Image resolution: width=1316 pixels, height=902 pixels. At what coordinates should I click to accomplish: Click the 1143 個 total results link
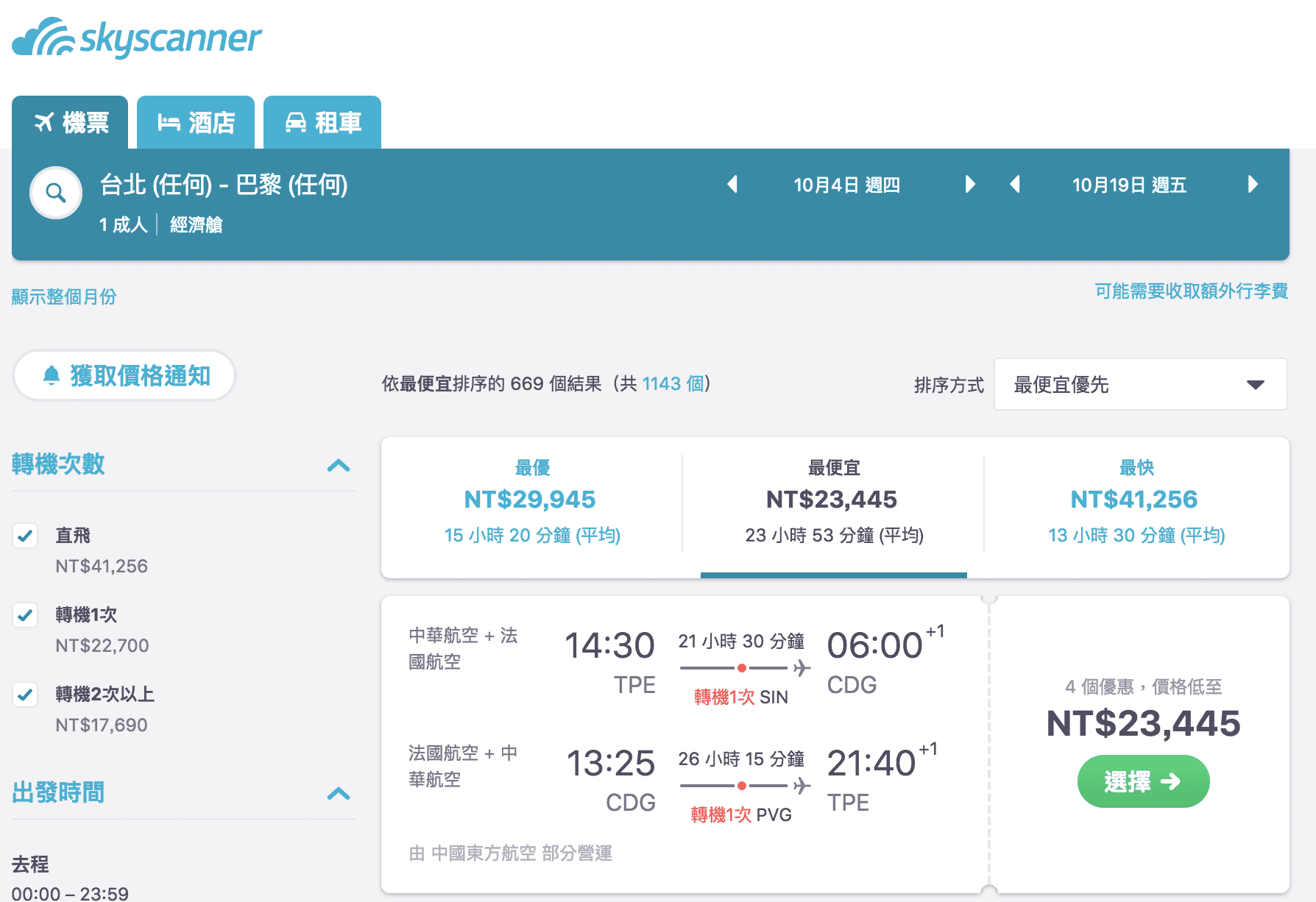tap(673, 383)
